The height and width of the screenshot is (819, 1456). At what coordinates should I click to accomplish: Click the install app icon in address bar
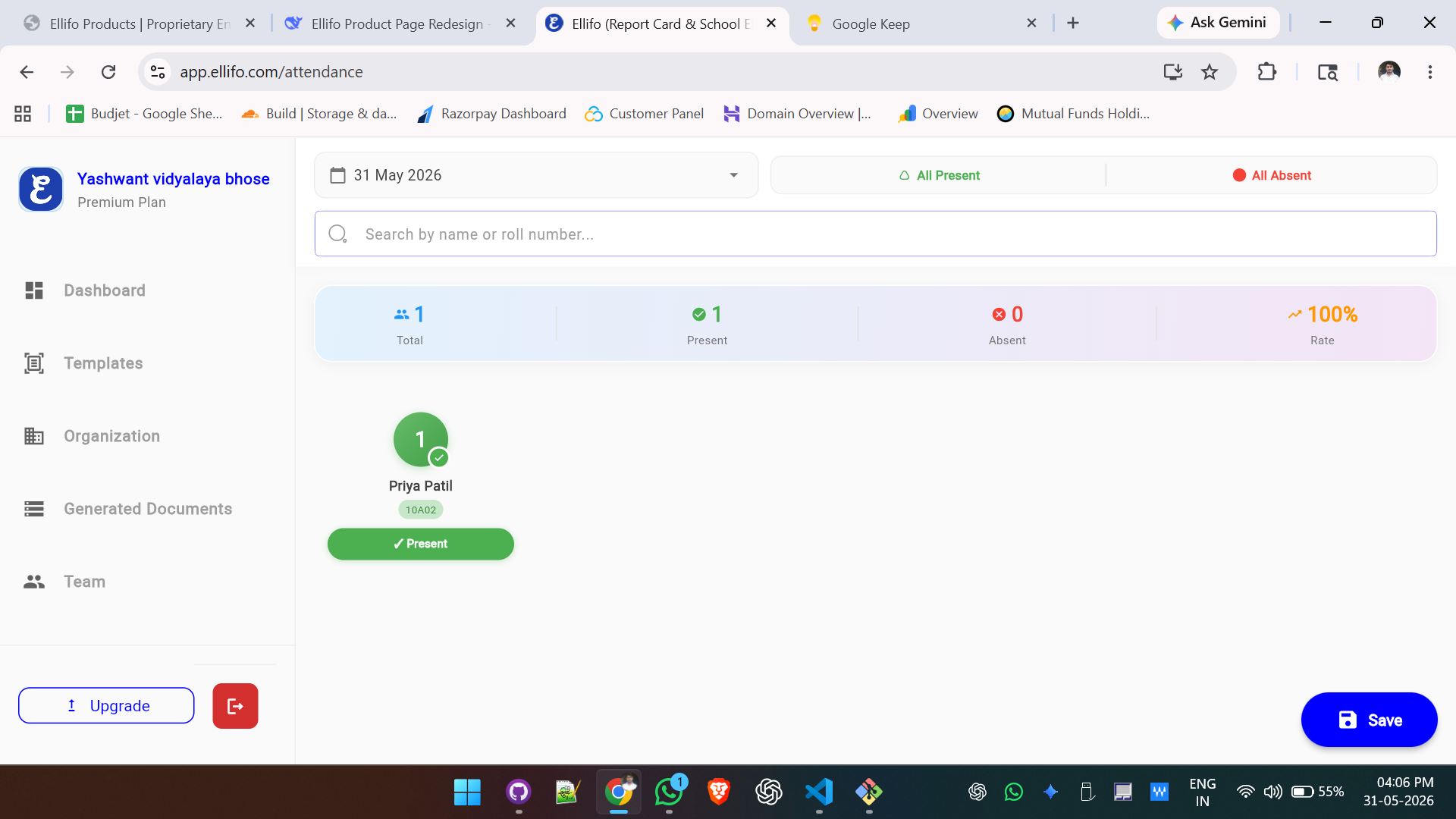point(1173,72)
